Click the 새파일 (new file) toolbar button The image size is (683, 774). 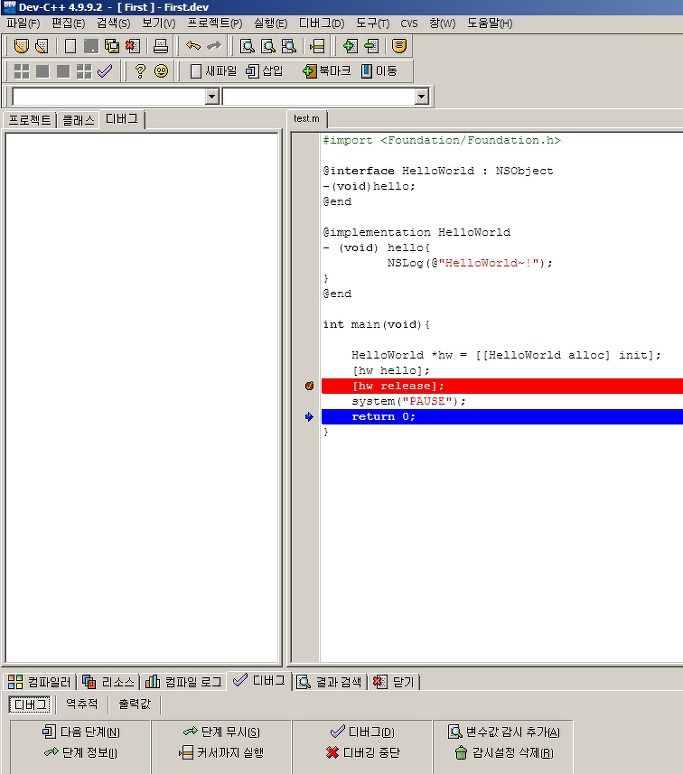click(x=213, y=71)
